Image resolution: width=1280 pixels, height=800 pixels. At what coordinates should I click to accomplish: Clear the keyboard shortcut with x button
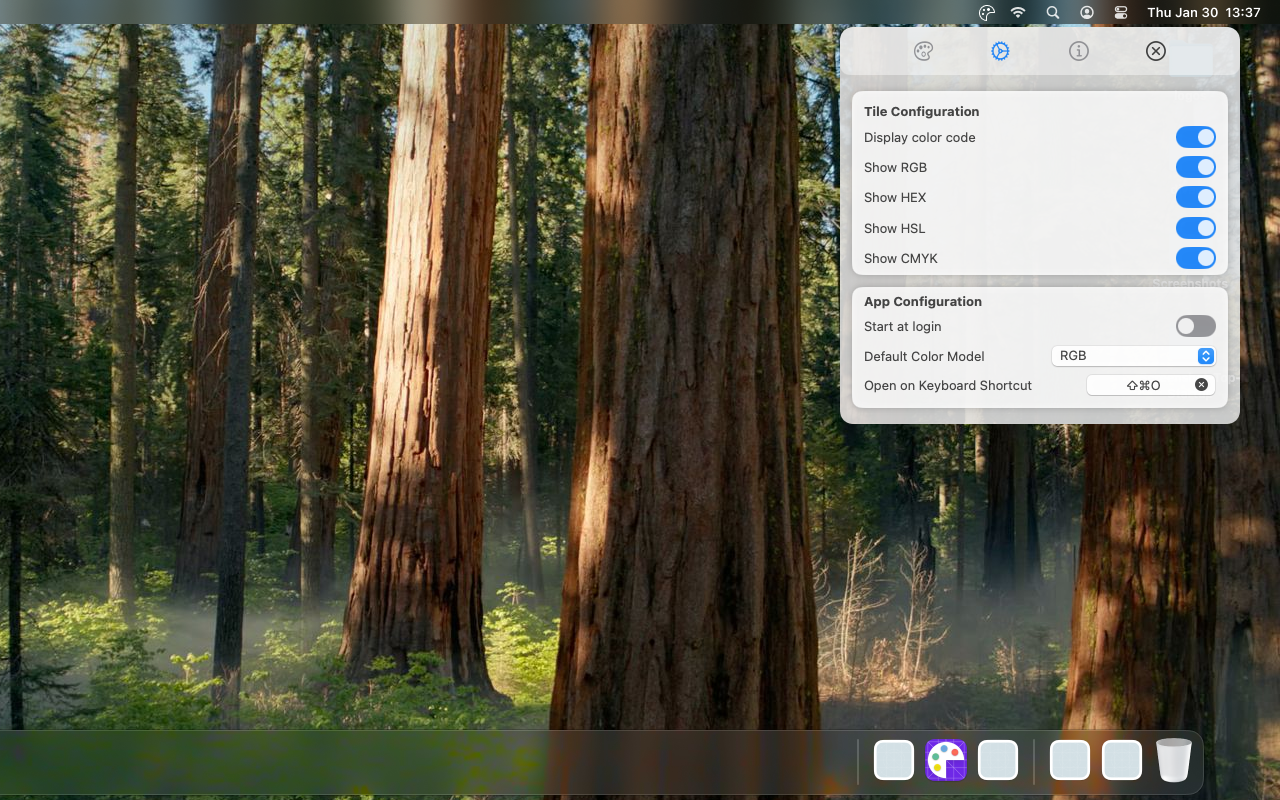1201,385
